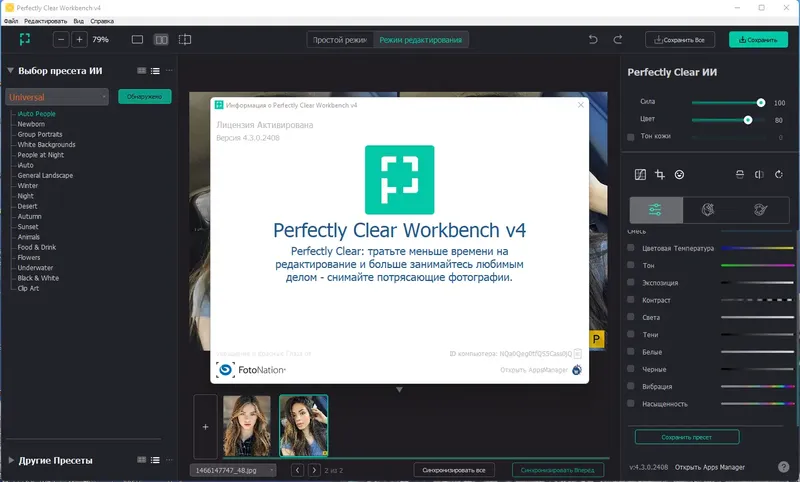The height and width of the screenshot is (482, 800).
Task: Click Сохранить пресет button
Action: click(687, 437)
